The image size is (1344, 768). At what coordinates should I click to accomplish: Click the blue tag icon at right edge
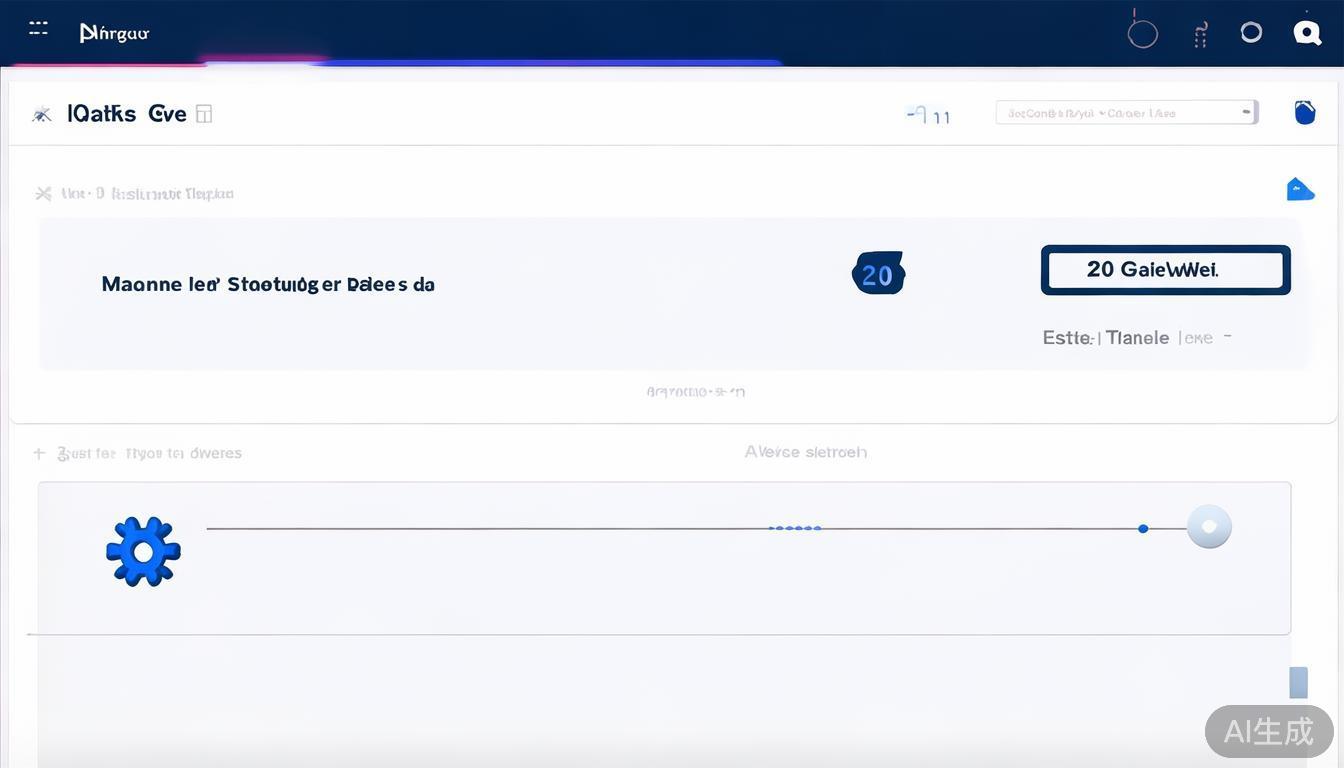tap(1299, 189)
